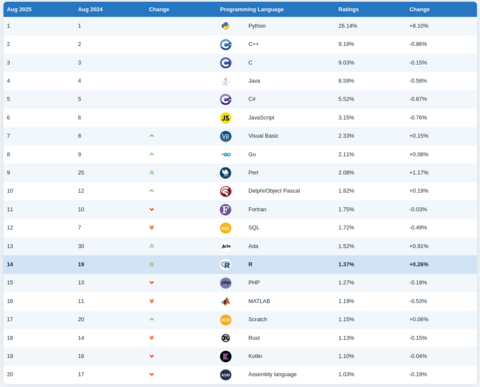Screen dimensions: 480x387
Task: Click the green up arrow for Scratch
Action: click(152, 319)
